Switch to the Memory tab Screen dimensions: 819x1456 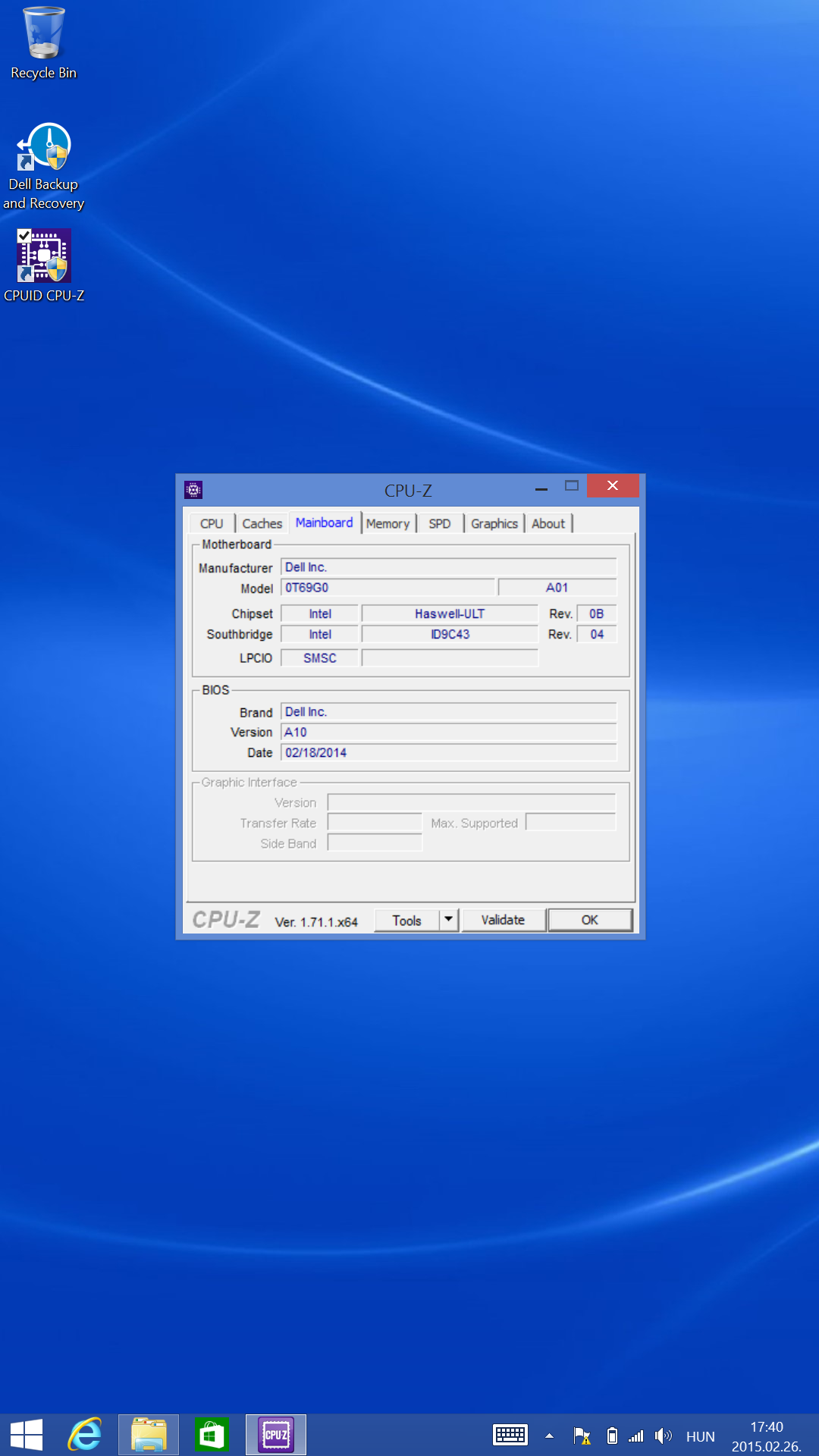pyautogui.click(x=388, y=523)
